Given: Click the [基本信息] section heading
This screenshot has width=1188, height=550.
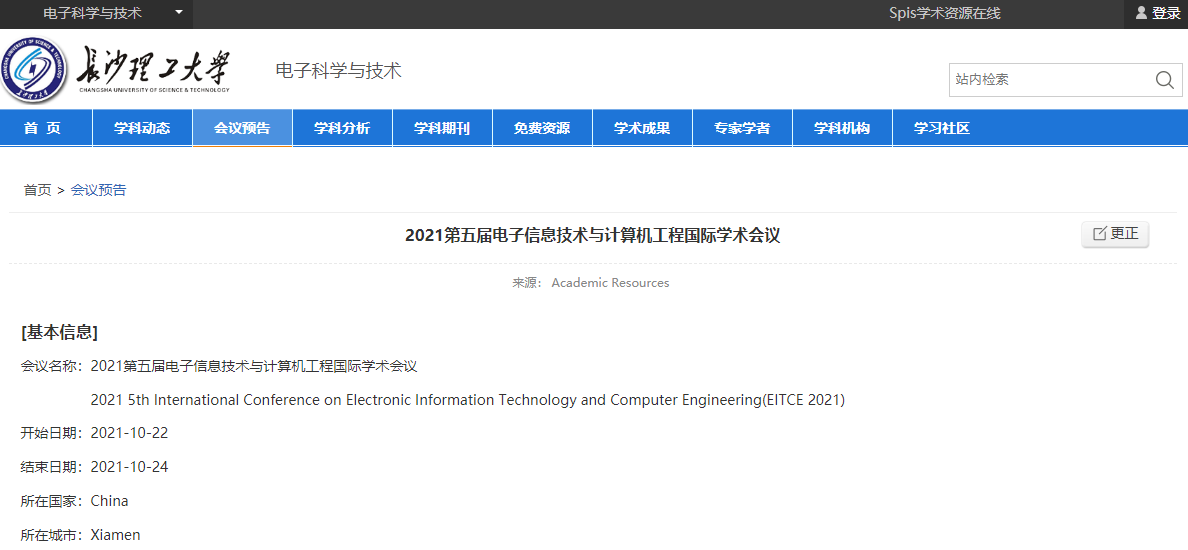Looking at the screenshot, I should tap(59, 332).
